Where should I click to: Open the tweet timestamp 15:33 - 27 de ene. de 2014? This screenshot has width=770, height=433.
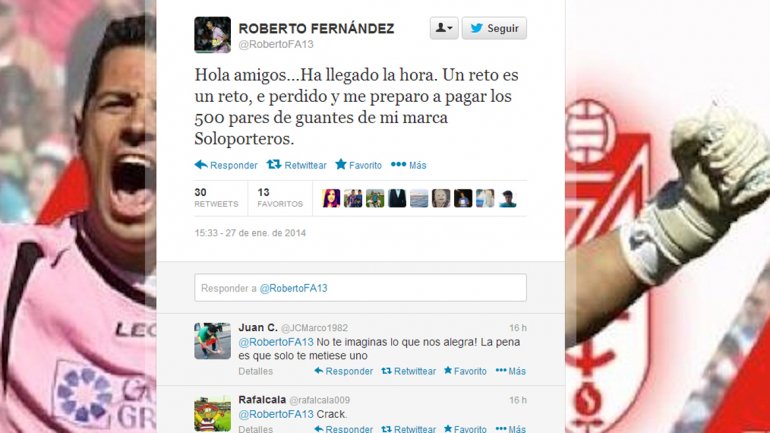(x=250, y=233)
